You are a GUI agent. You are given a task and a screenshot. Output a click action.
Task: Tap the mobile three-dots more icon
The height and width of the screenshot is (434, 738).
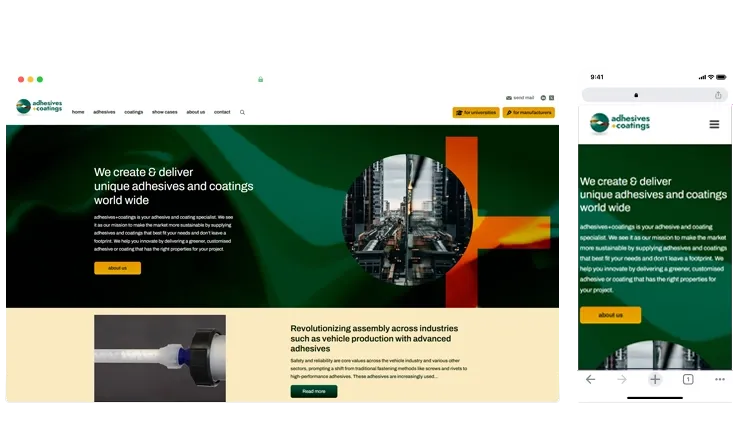click(x=720, y=379)
